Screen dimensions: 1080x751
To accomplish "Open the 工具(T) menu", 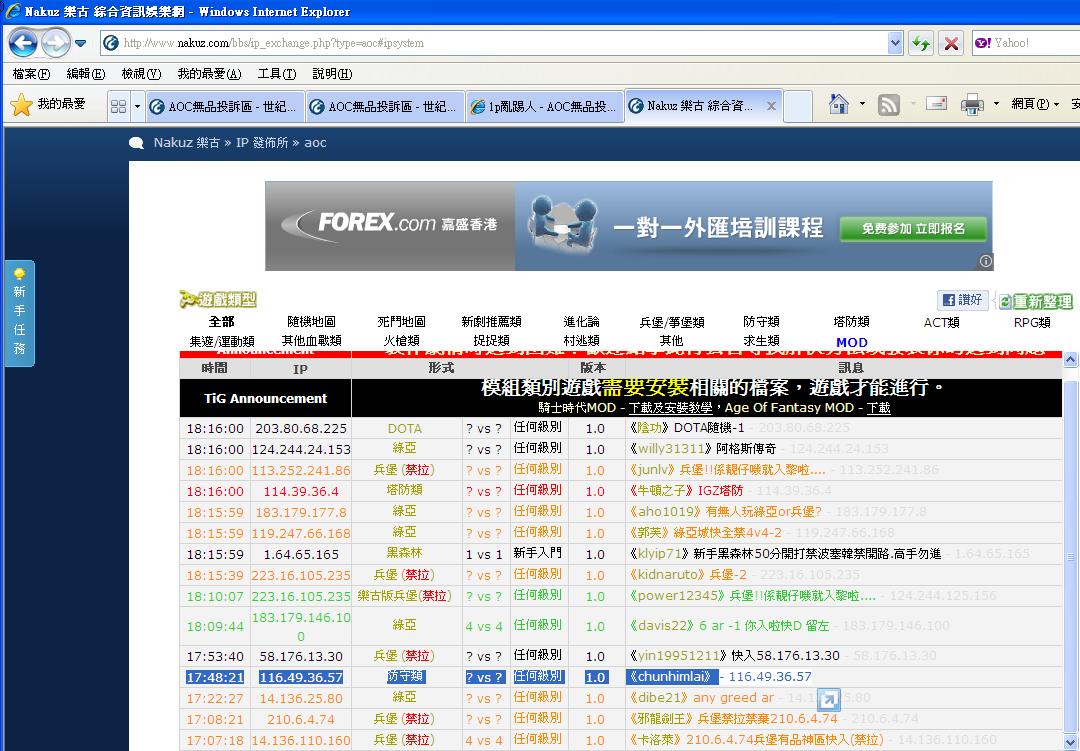I will (x=276, y=74).
